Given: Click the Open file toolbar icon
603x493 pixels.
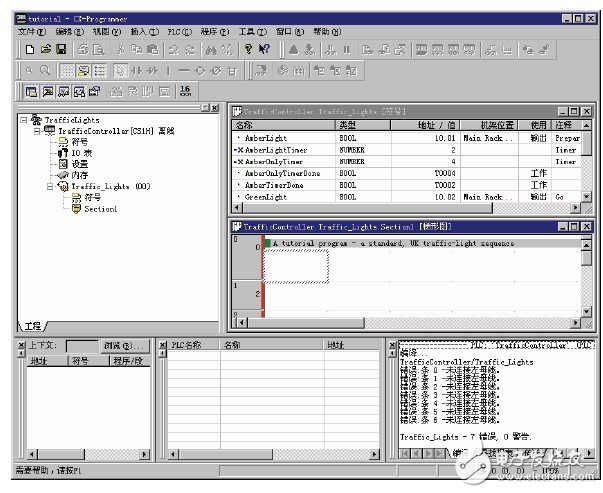Looking at the screenshot, I should tap(45, 48).
